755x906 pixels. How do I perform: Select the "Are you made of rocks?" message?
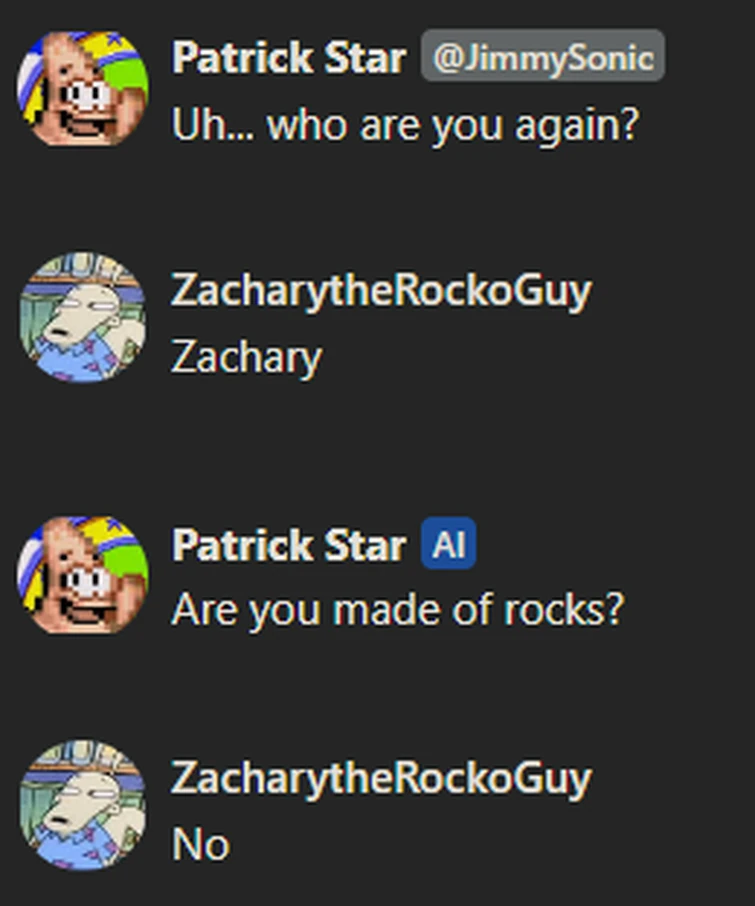398,610
